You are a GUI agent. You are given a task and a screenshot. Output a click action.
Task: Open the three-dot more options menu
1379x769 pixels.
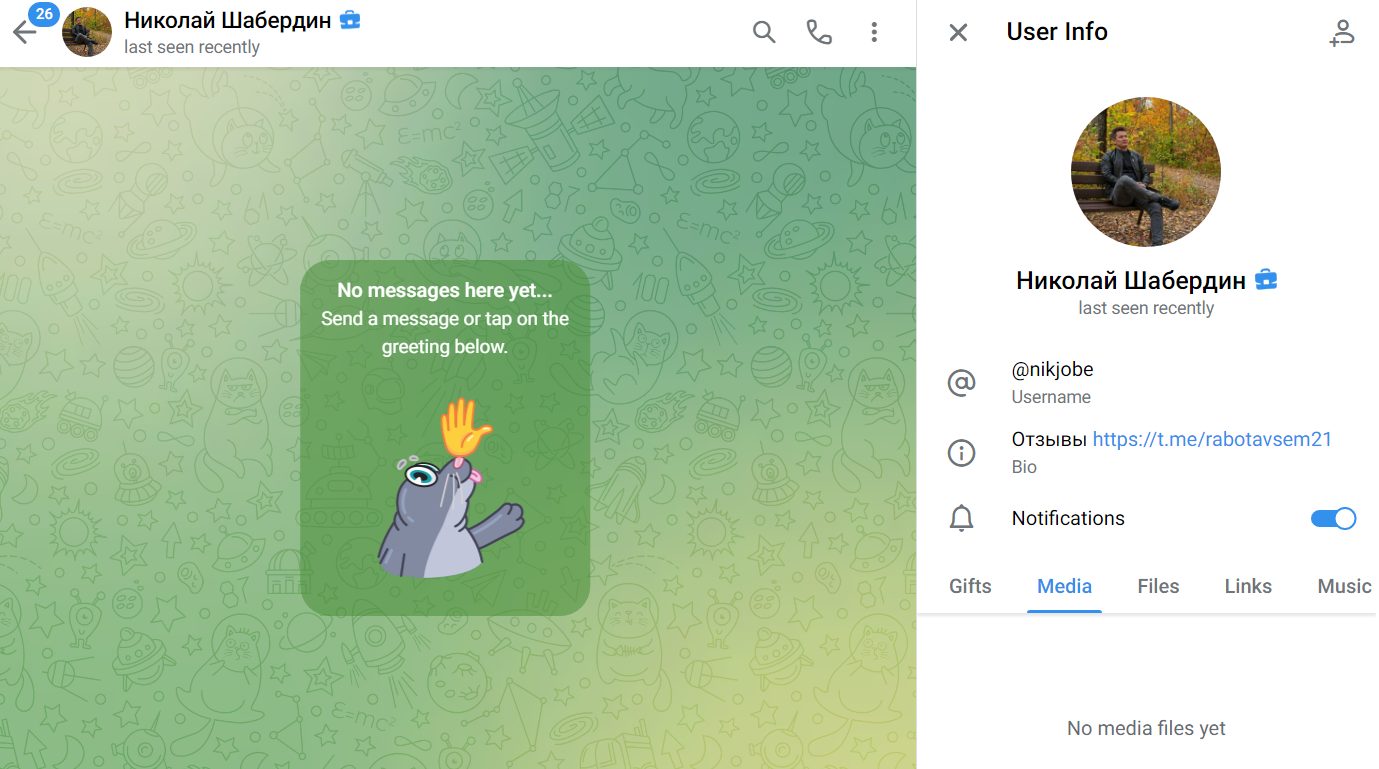[874, 32]
